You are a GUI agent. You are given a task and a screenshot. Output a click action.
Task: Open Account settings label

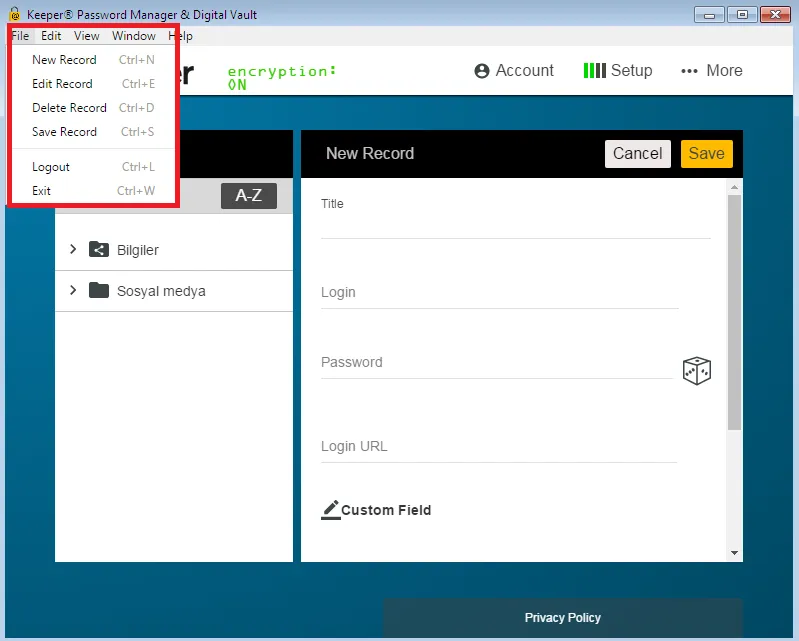(524, 70)
